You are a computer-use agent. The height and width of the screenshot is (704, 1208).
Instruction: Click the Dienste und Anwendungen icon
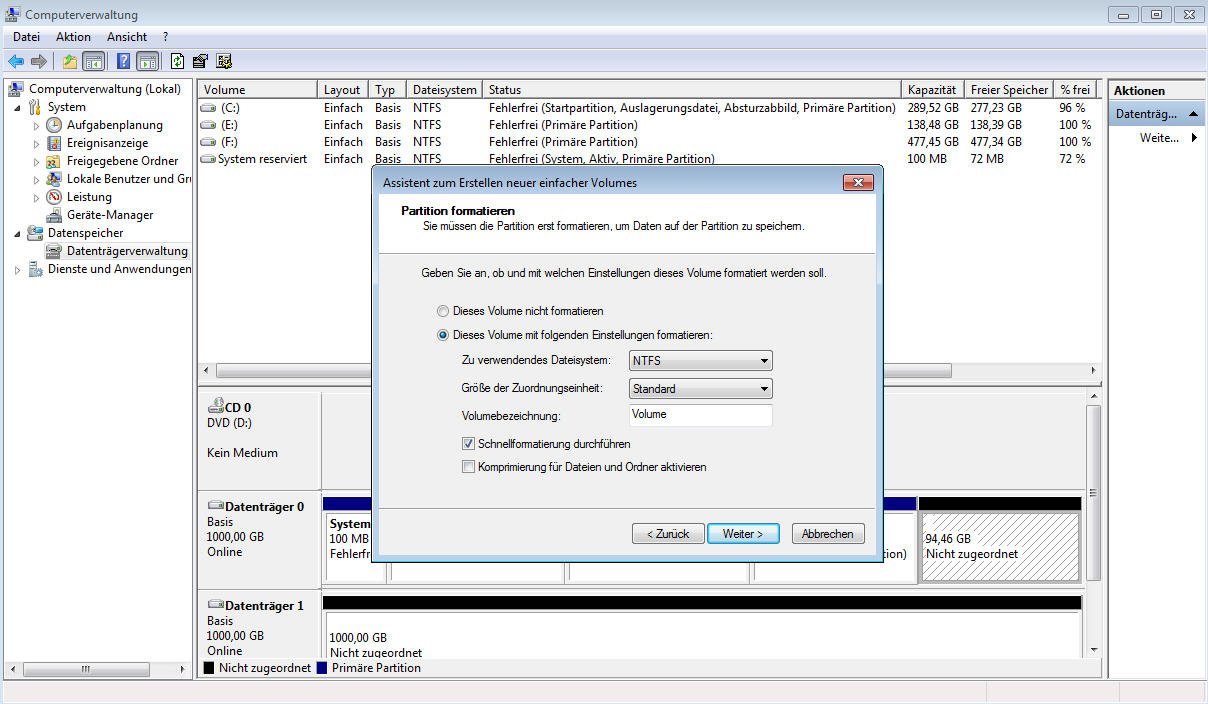coord(35,269)
